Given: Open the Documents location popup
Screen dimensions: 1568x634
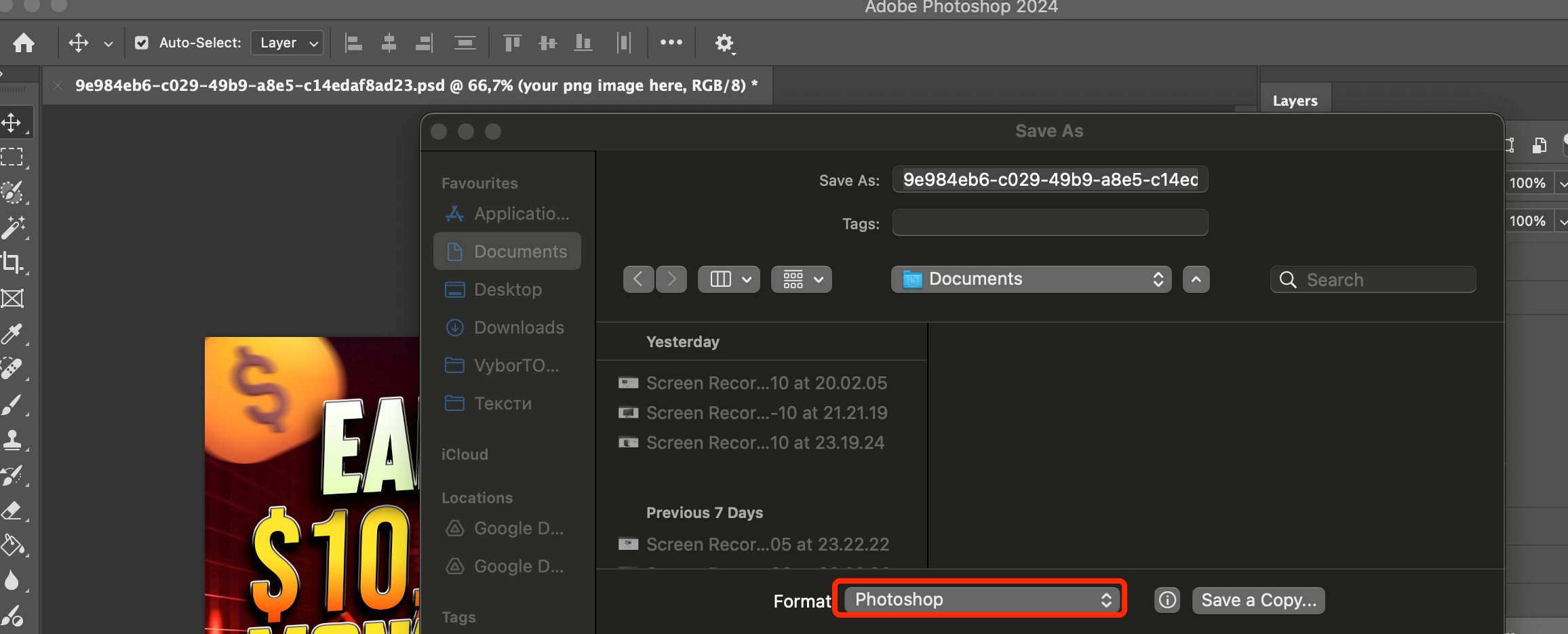Looking at the screenshot, I should 1031,279.
